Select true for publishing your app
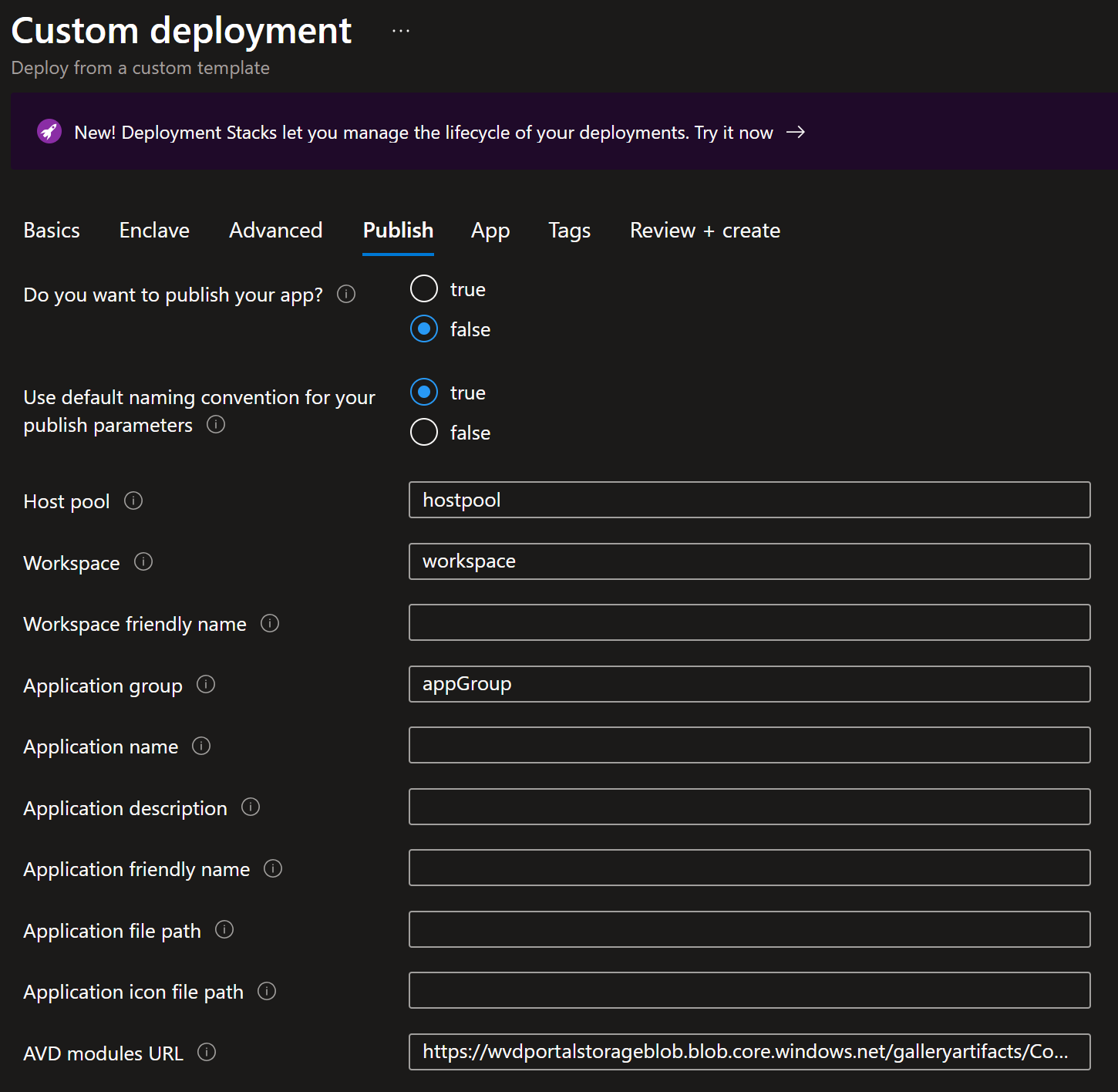This screenshot has height=1092, width=1118. tap(424, 289)
